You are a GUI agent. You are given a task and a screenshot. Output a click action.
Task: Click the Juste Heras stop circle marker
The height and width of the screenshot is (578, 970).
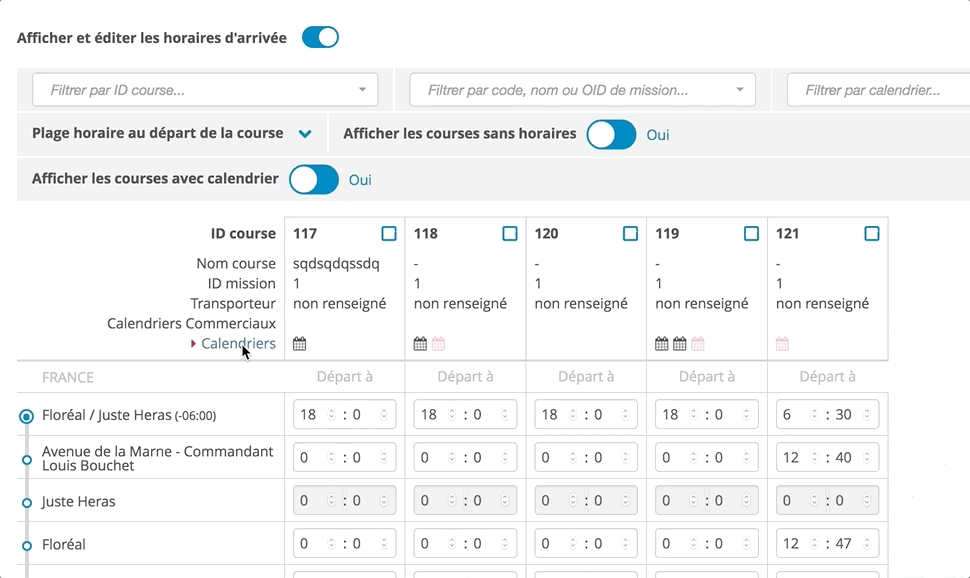coord(27,502)
